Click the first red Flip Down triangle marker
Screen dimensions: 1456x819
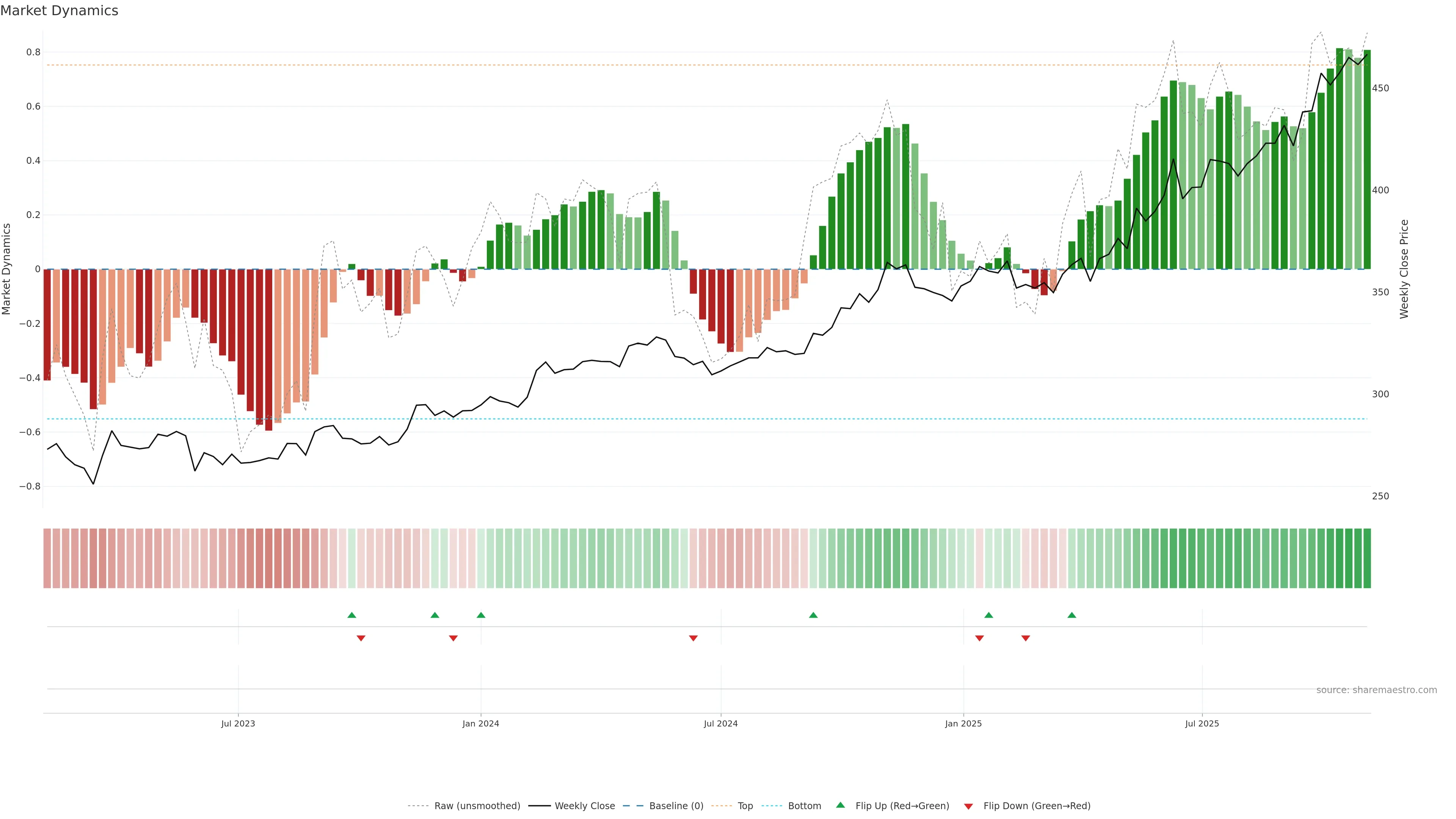[361, 638]
